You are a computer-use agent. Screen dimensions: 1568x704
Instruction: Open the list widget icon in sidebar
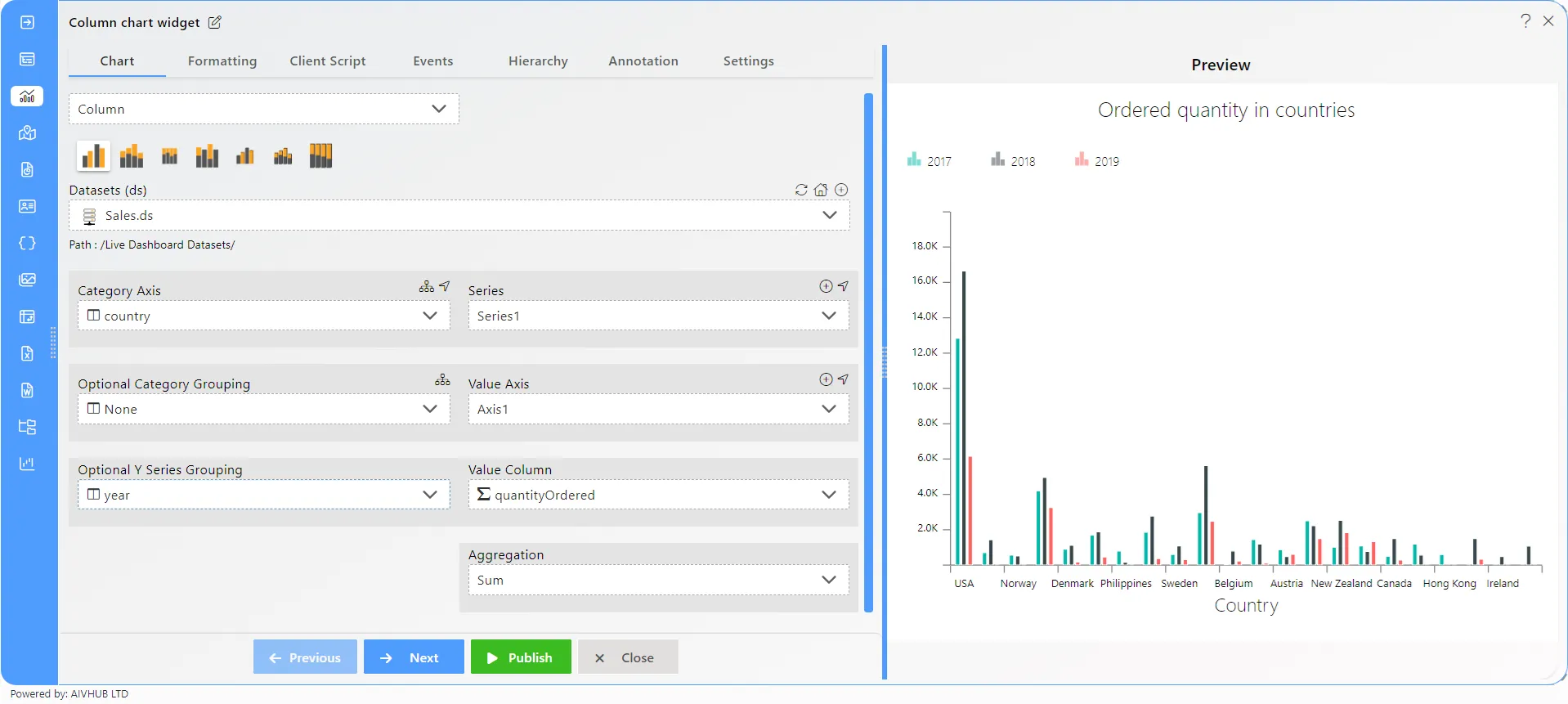coord(27,59)
